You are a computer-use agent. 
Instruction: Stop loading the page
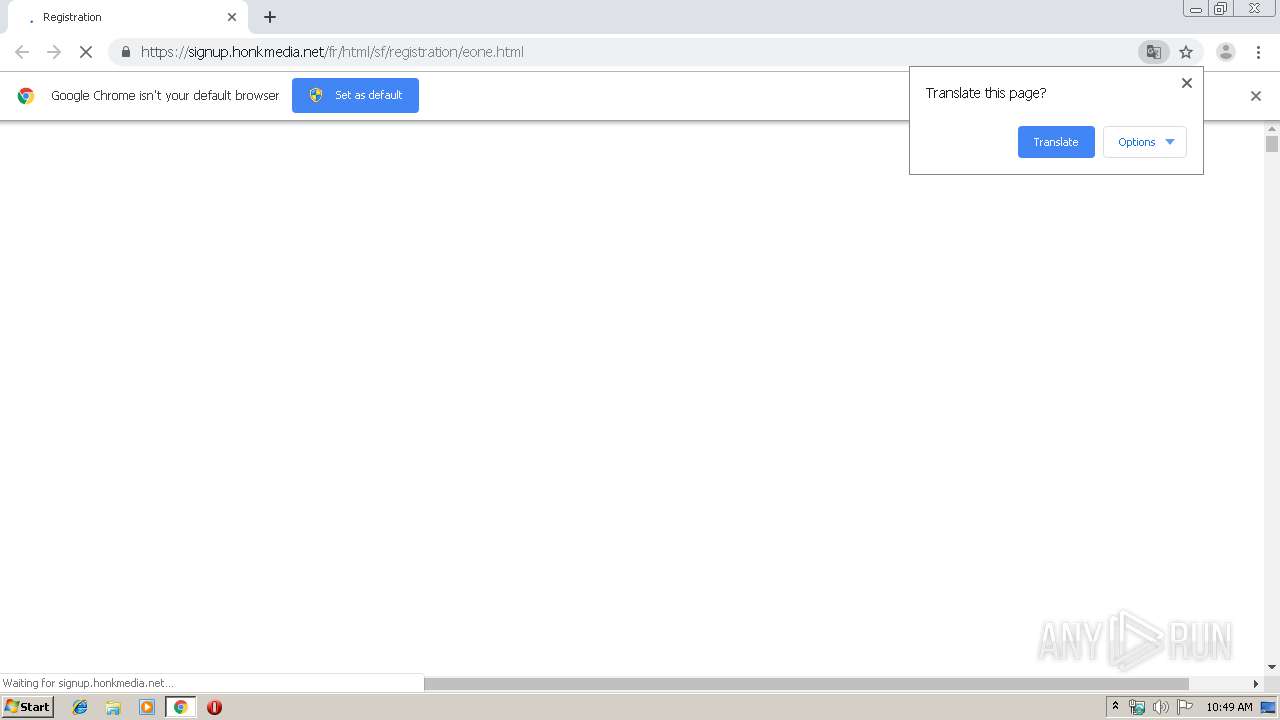point(86,52)
